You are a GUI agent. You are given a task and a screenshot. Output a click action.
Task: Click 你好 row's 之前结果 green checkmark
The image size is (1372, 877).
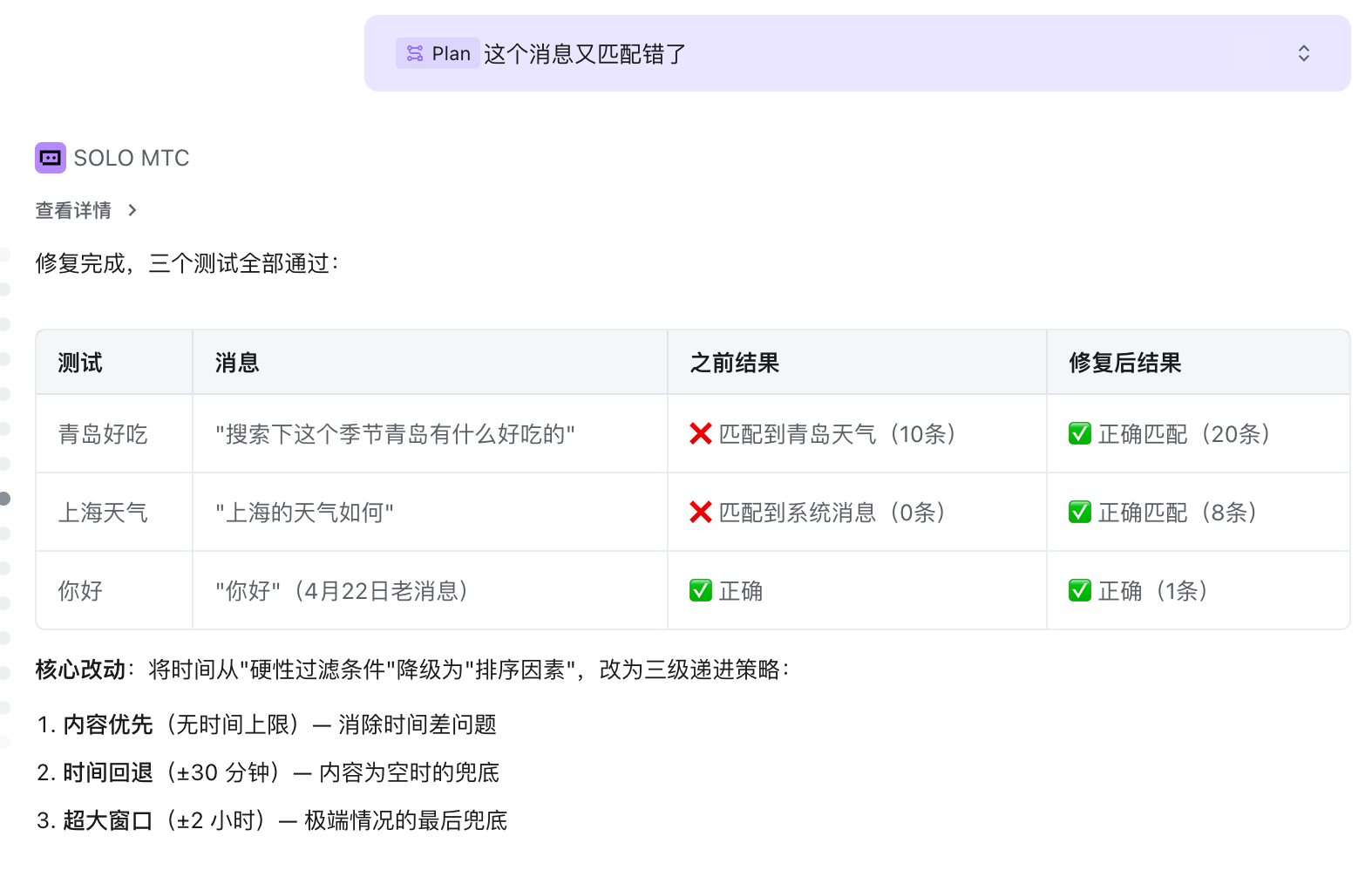click(x=700, y=590)
